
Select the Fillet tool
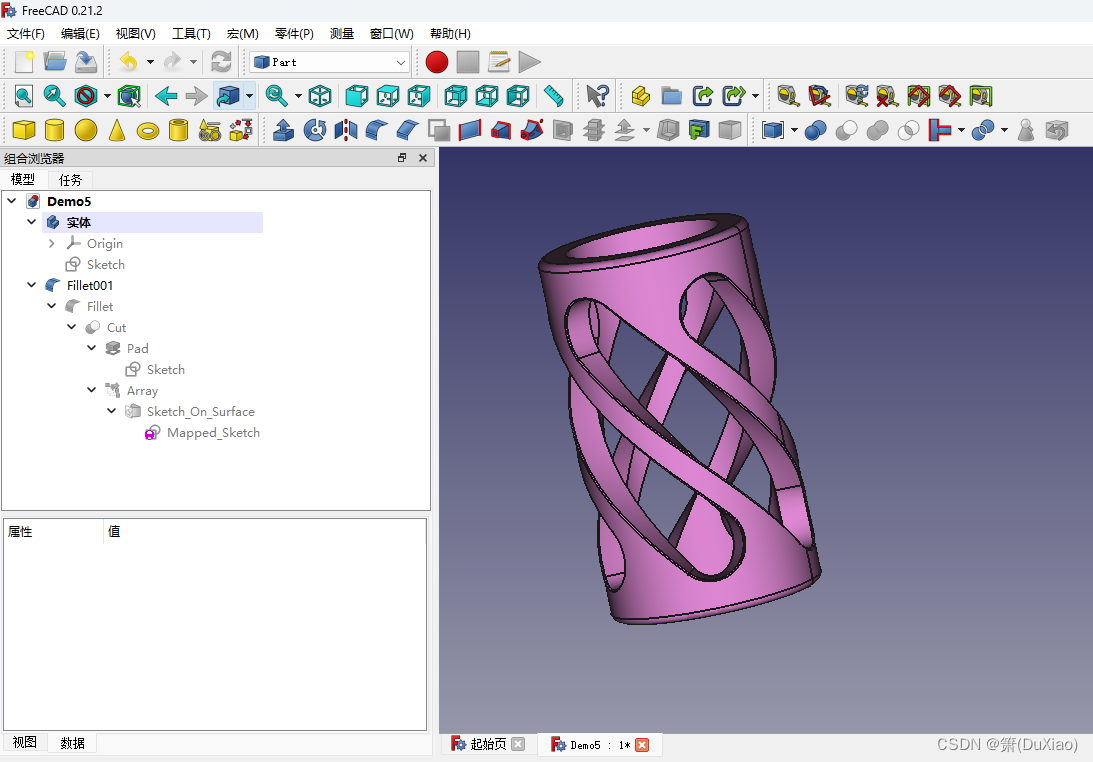point(376,130)
